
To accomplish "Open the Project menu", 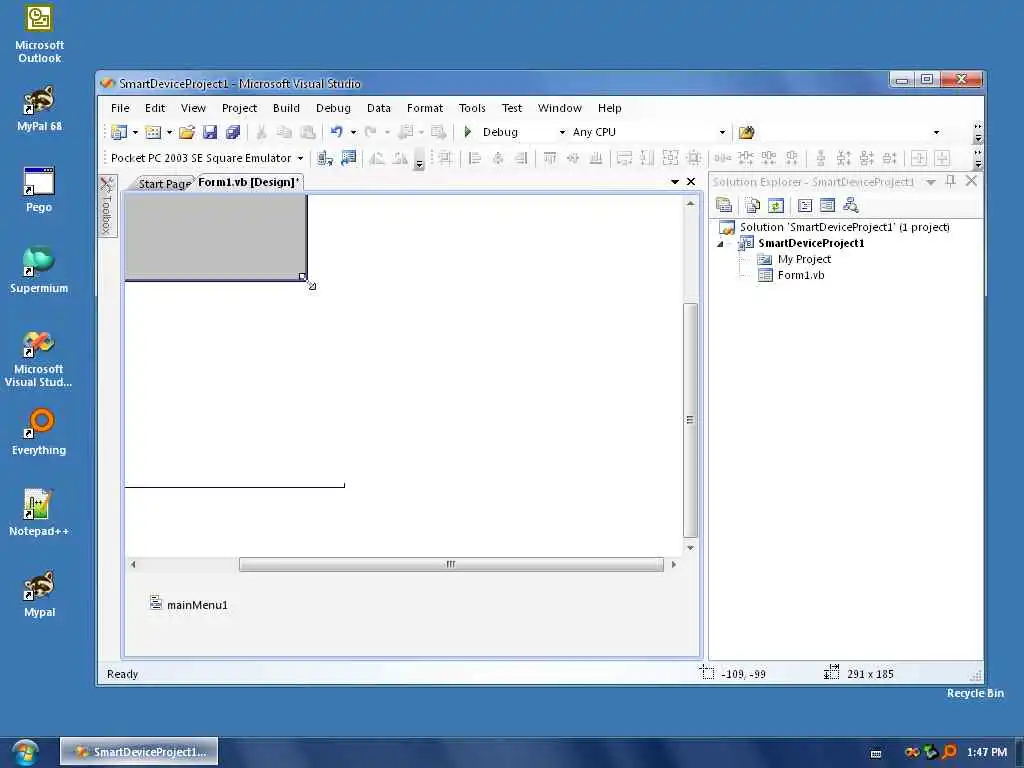I will 239,108.
